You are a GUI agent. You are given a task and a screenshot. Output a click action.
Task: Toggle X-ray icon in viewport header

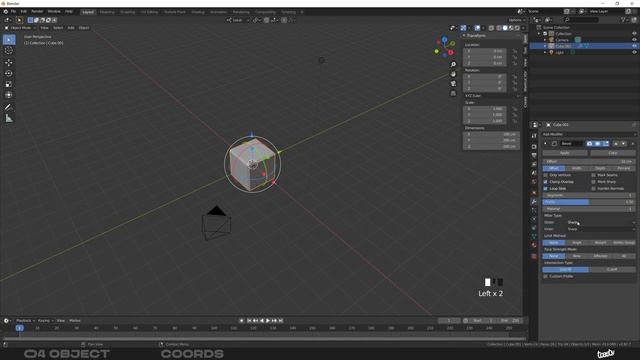pyautogui.click(x=491, y=28)
